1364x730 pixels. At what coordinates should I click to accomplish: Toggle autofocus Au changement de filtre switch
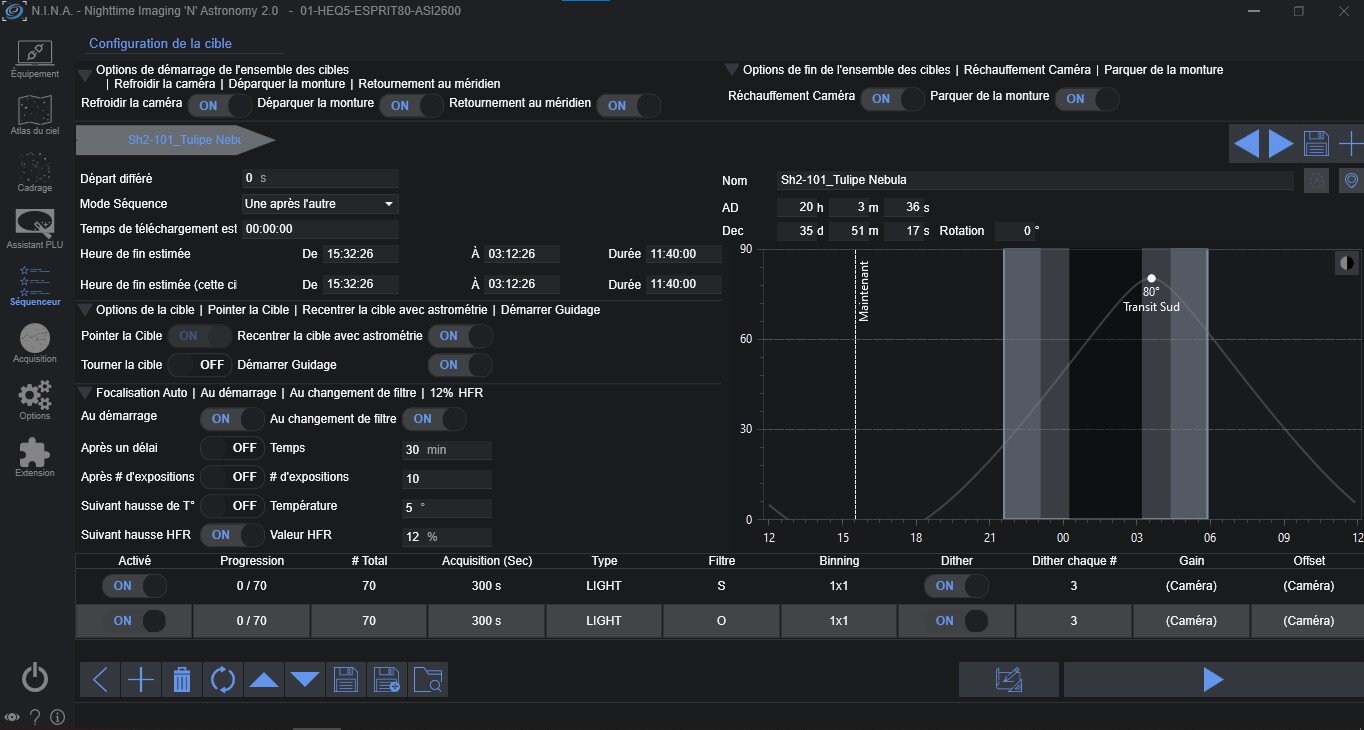point(434,419)
